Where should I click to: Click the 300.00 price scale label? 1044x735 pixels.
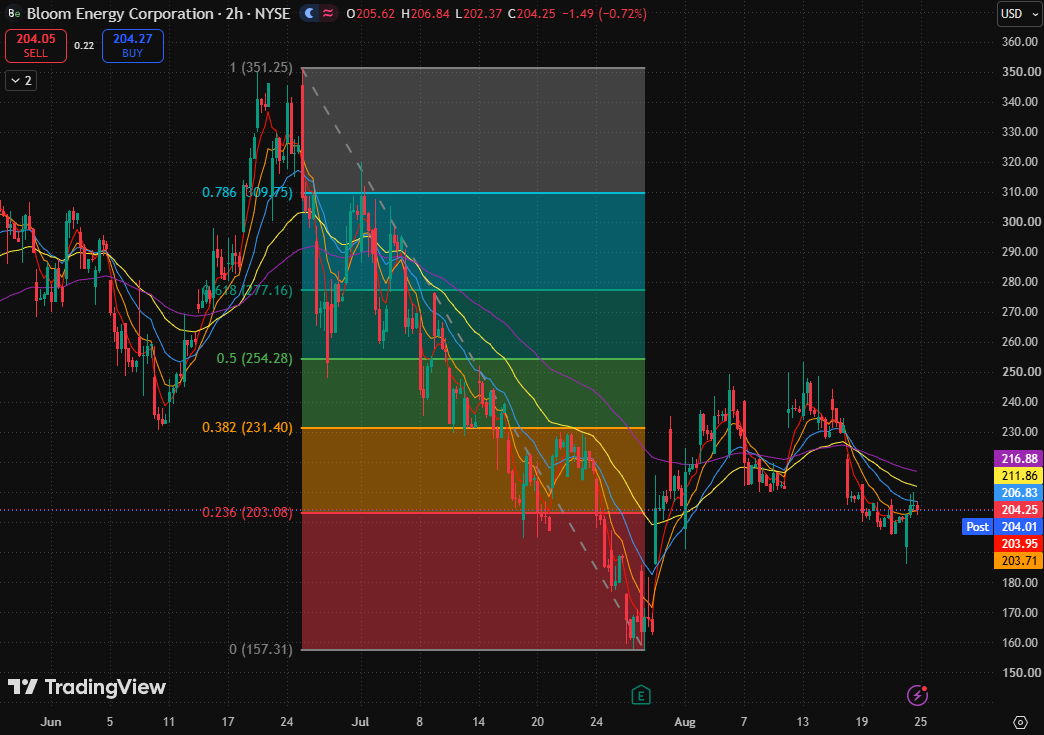click(x=1021, y=222)
